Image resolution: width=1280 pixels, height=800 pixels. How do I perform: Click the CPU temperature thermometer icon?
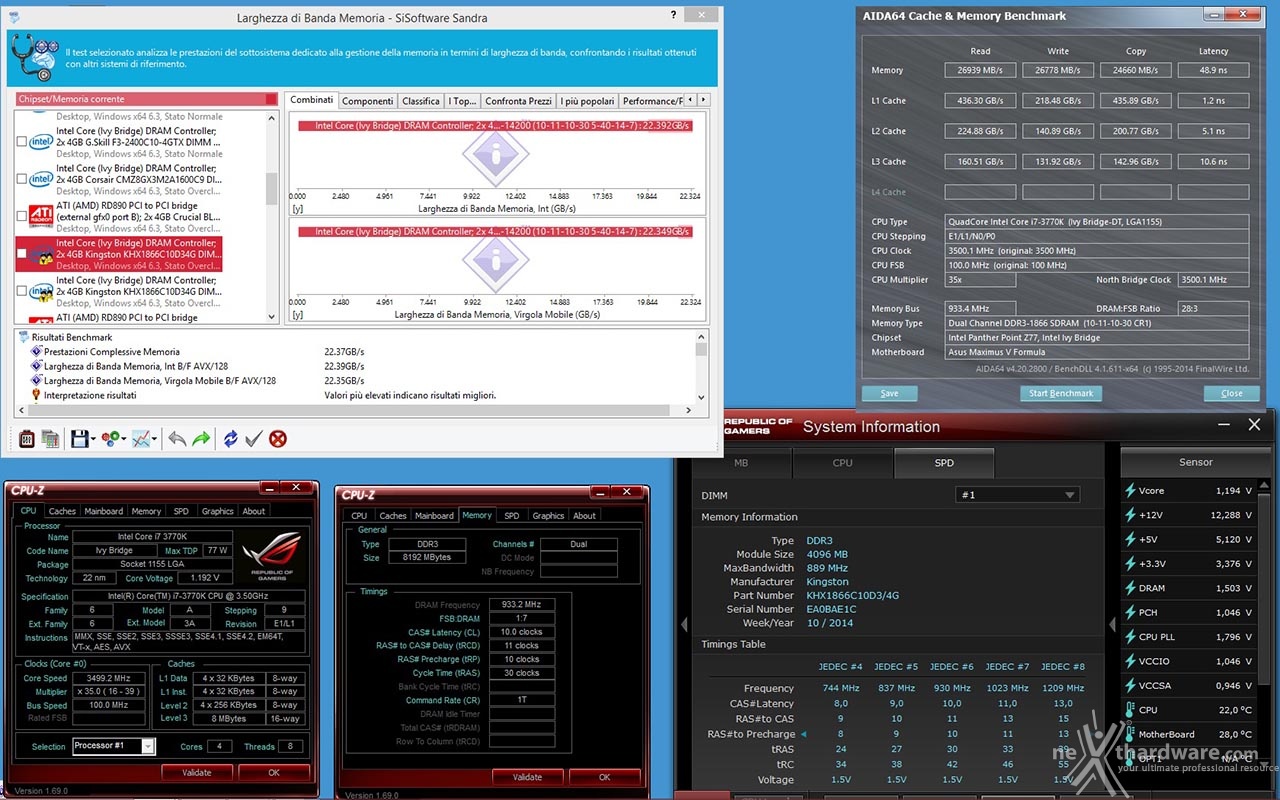[x=1130, y=710]
